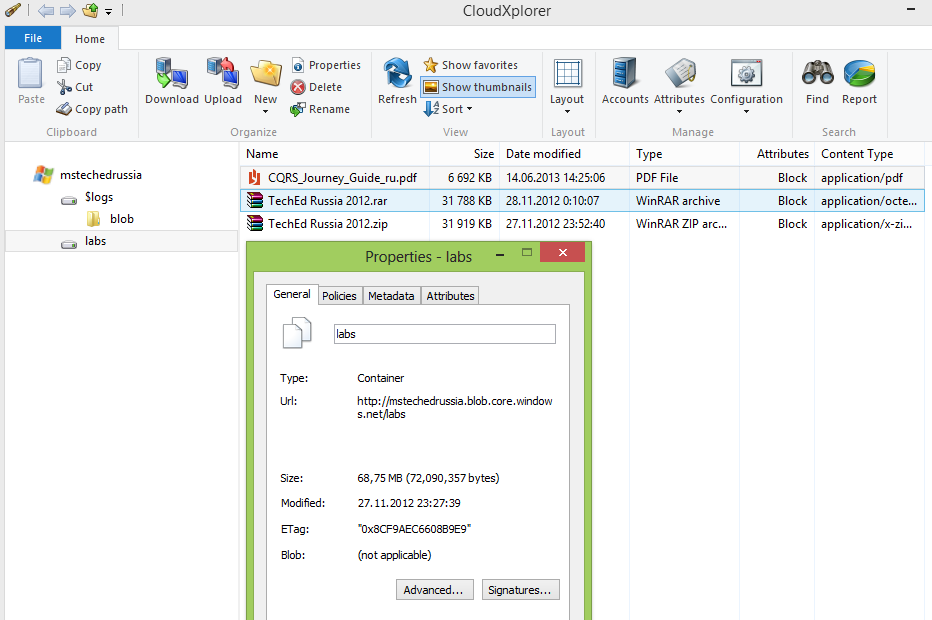Click the Refresh icon
932x620 pixels.
click(397, 74)
